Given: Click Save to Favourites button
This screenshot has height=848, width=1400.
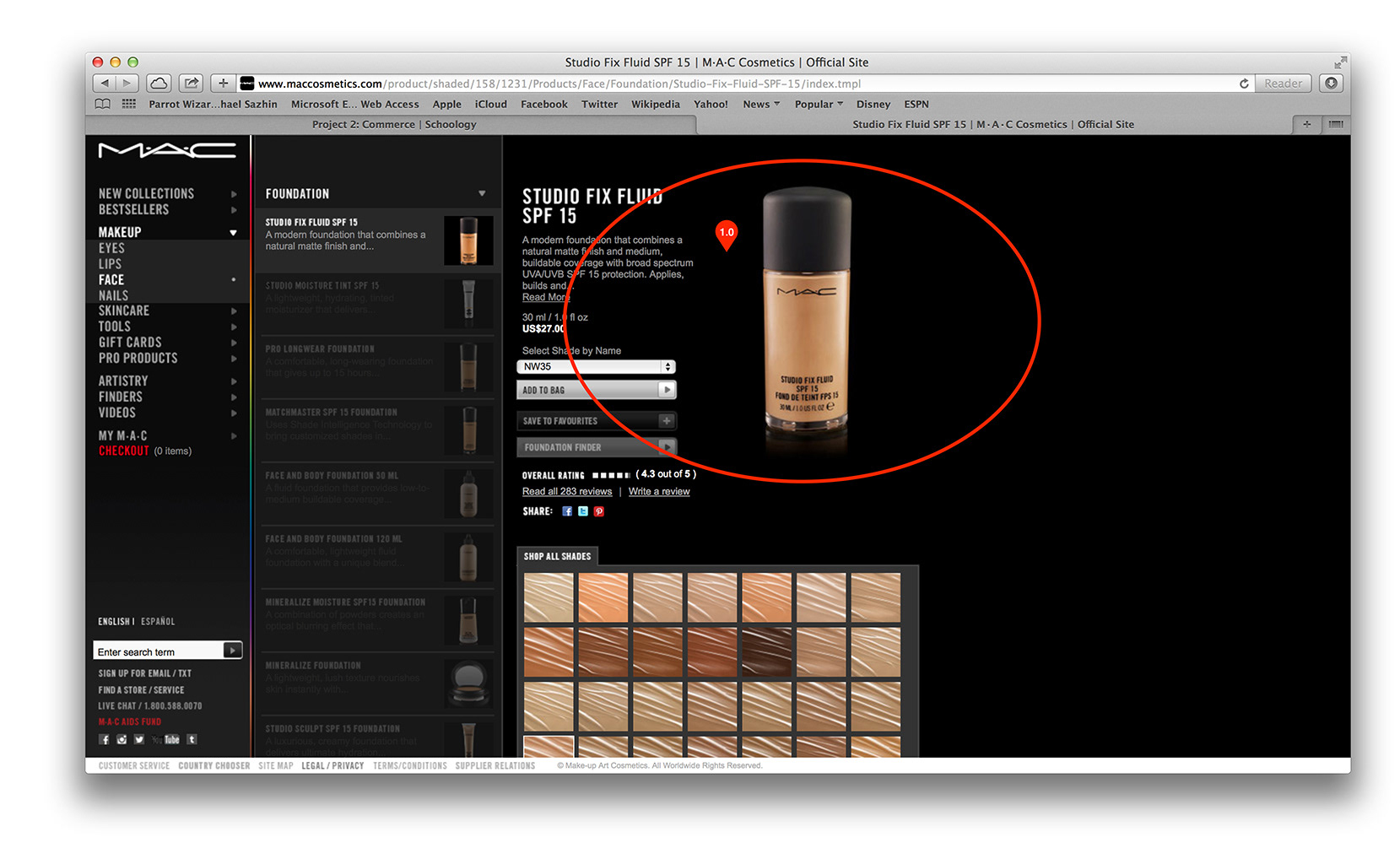Looking at the screenshot, I should [596, 421].
